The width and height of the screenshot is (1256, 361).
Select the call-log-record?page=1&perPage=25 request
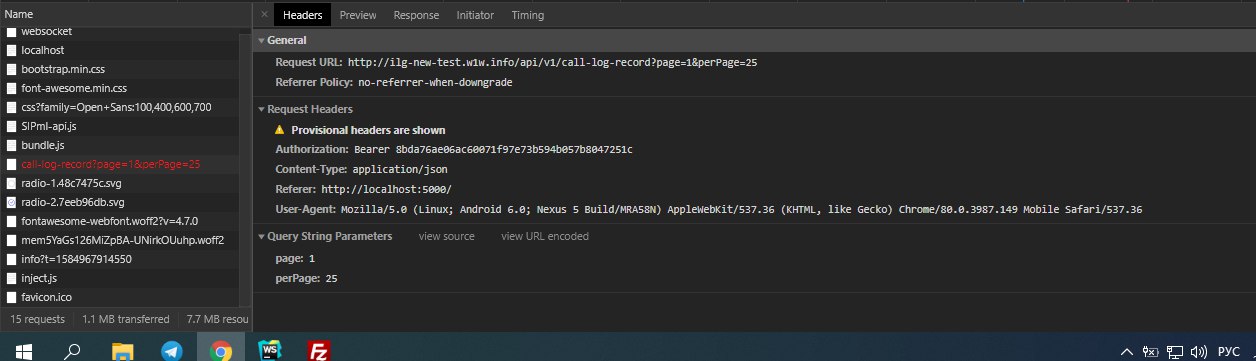click(x=120, y=164)
